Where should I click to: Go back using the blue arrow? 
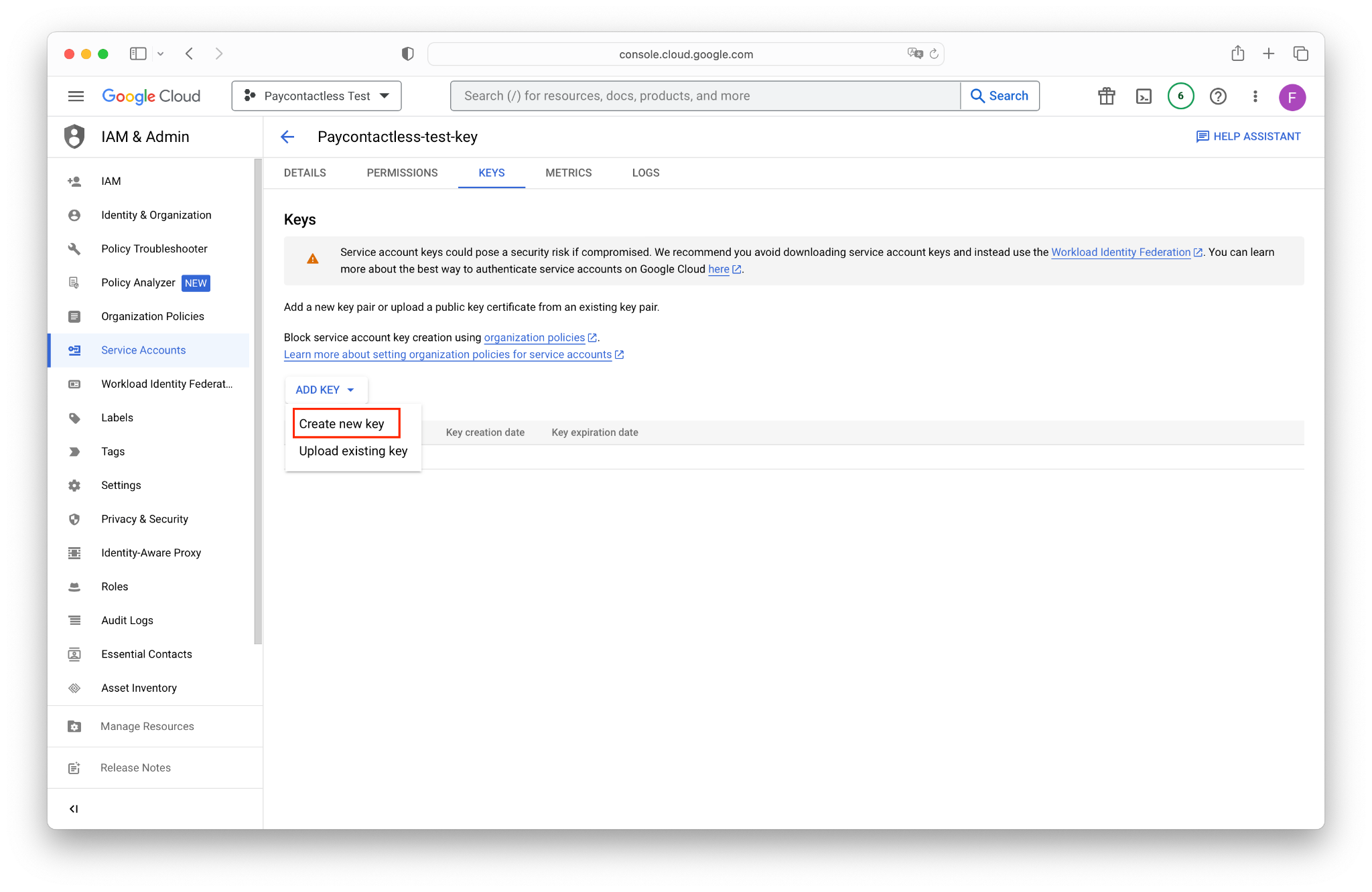(287, 137)
